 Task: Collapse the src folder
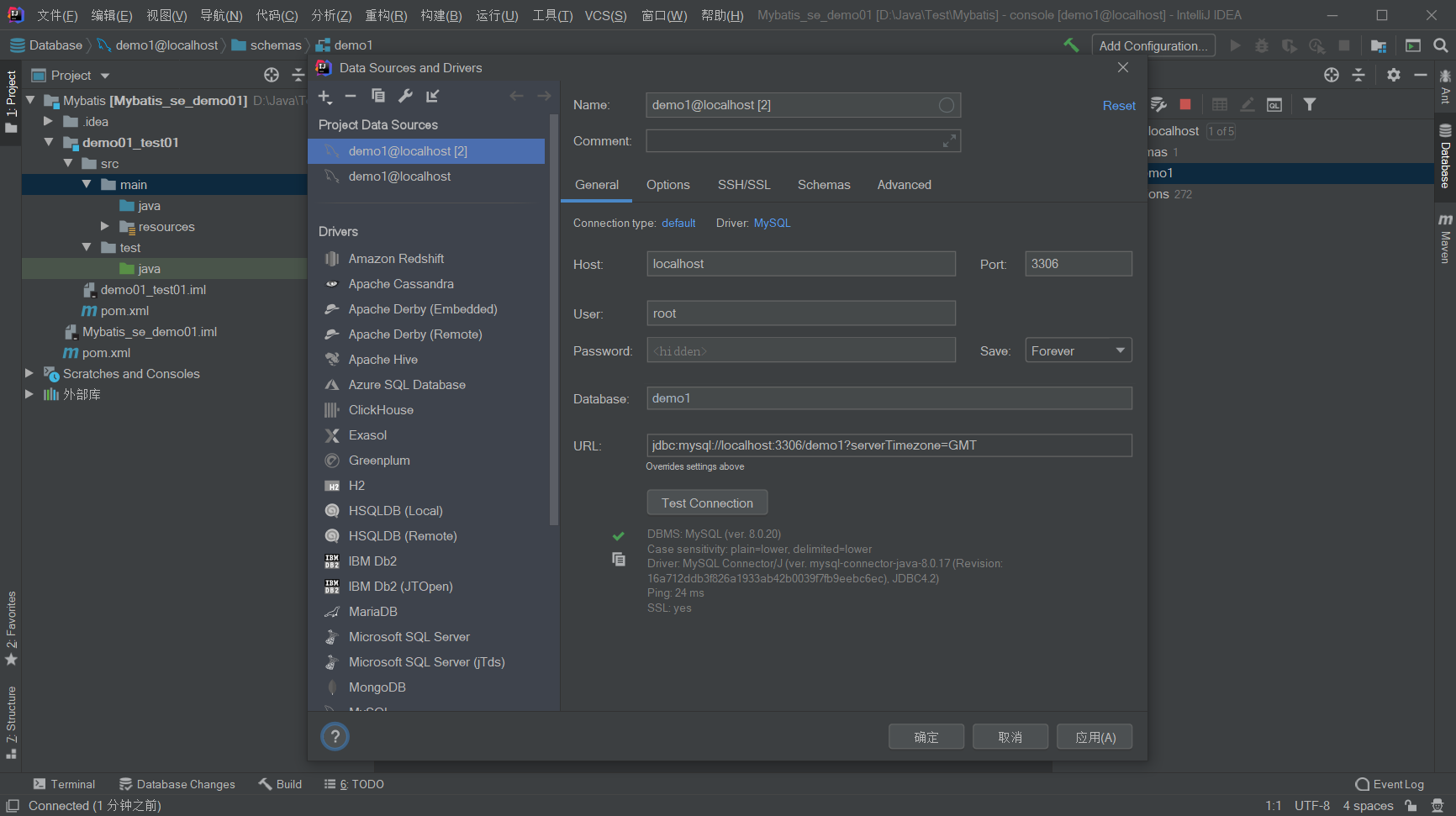click(68, 164)
